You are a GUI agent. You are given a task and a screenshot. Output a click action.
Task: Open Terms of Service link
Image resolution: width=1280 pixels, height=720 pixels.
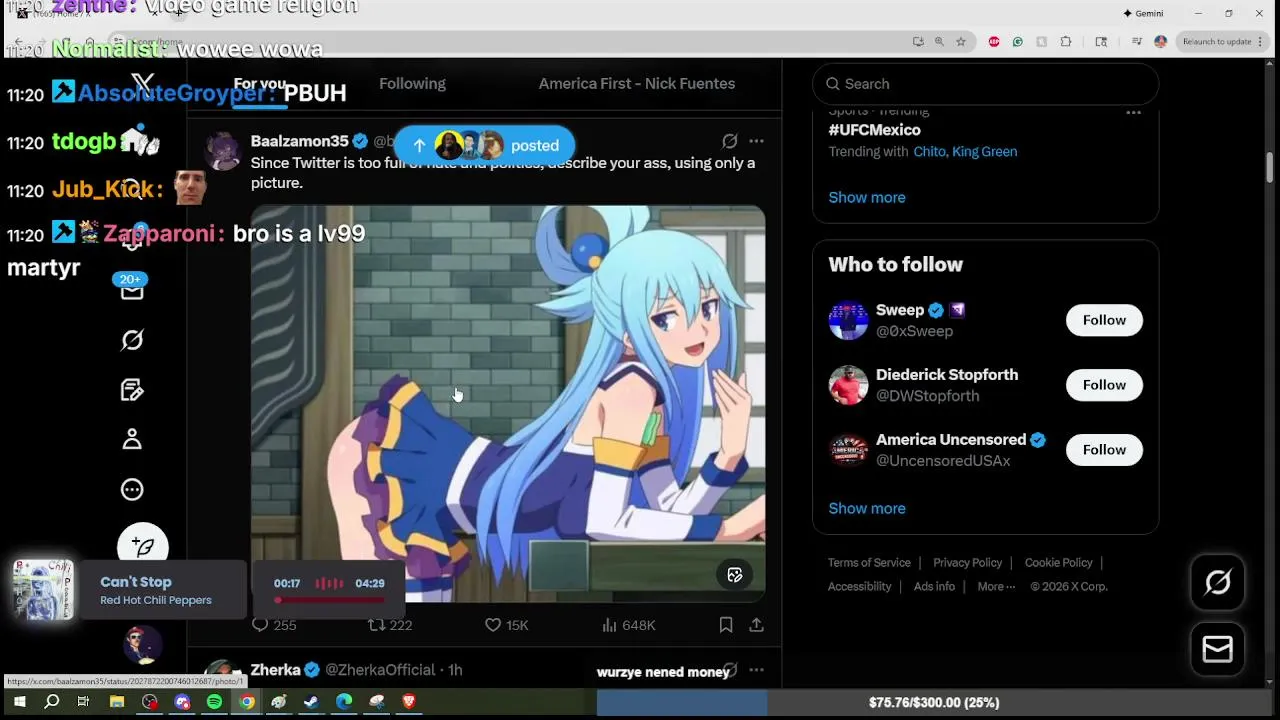click(869, 563)
